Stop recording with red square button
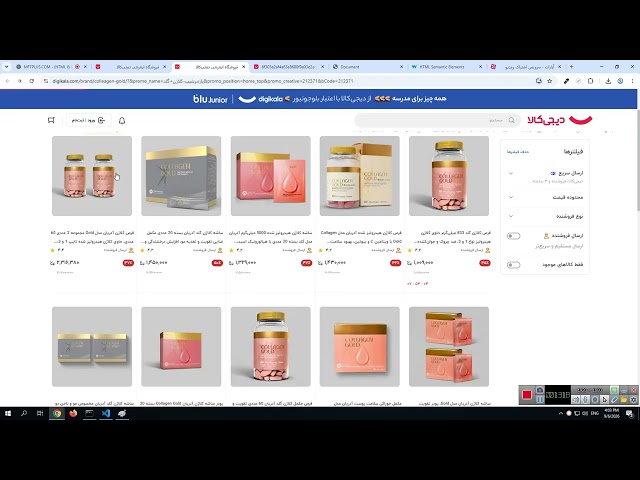The width and height of the screenshot is (640, 480). tap(527, 395)
